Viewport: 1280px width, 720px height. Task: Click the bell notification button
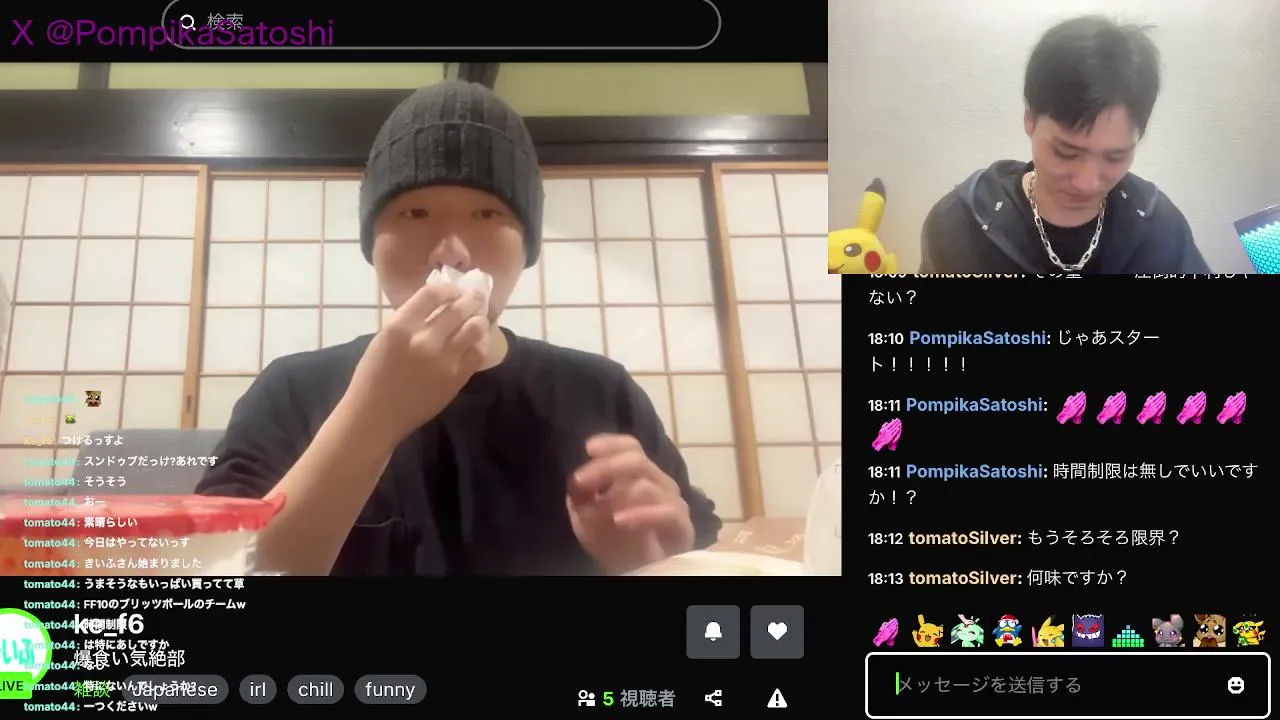click(713, 631)
